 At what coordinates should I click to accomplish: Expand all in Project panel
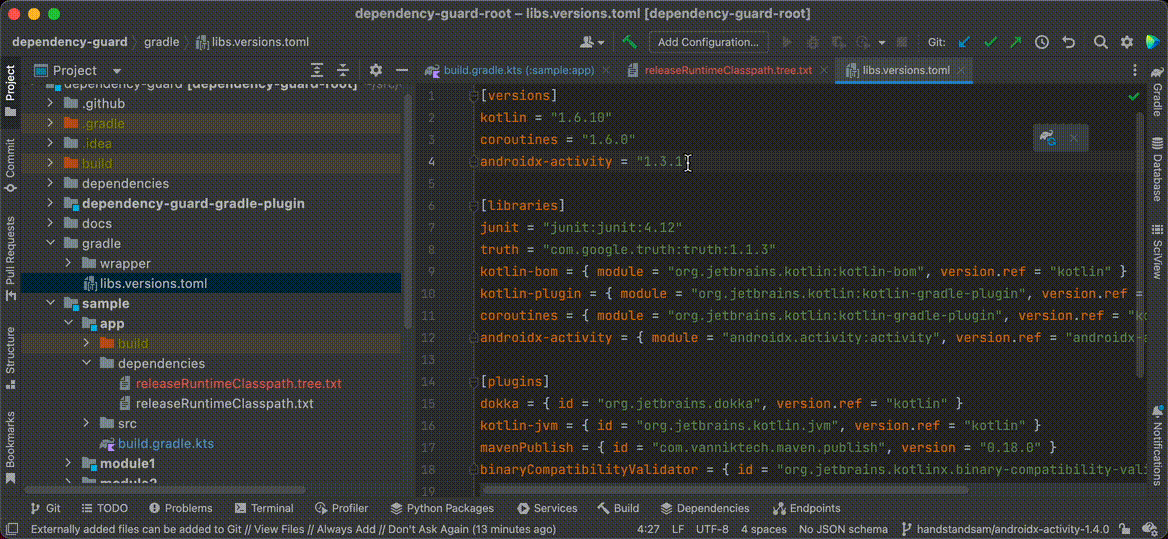click(x=317, y=71)
